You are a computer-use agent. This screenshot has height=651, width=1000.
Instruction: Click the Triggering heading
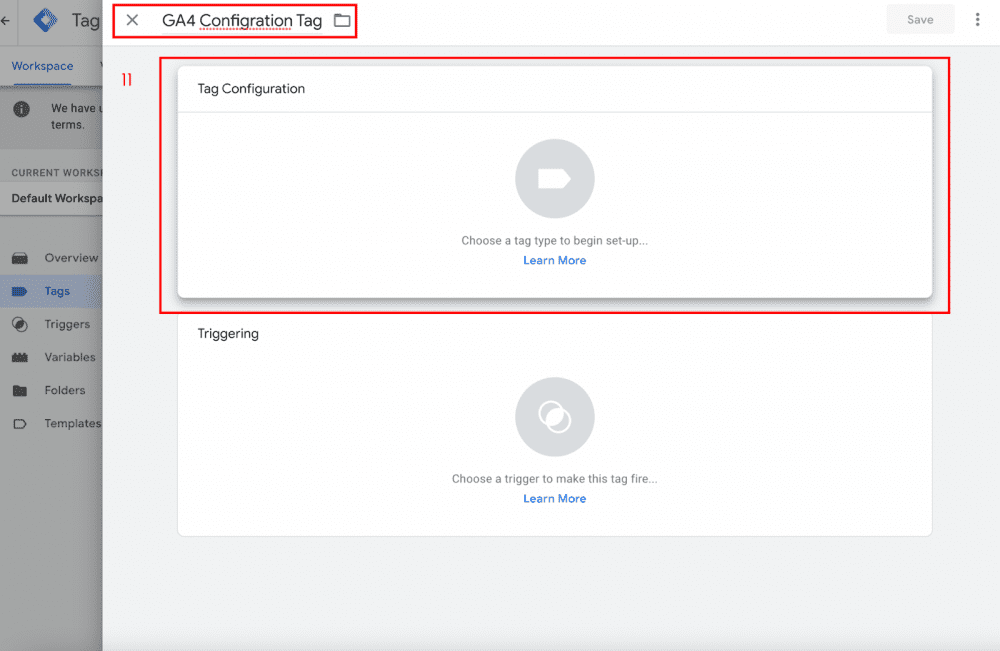(x=228, y=333)
